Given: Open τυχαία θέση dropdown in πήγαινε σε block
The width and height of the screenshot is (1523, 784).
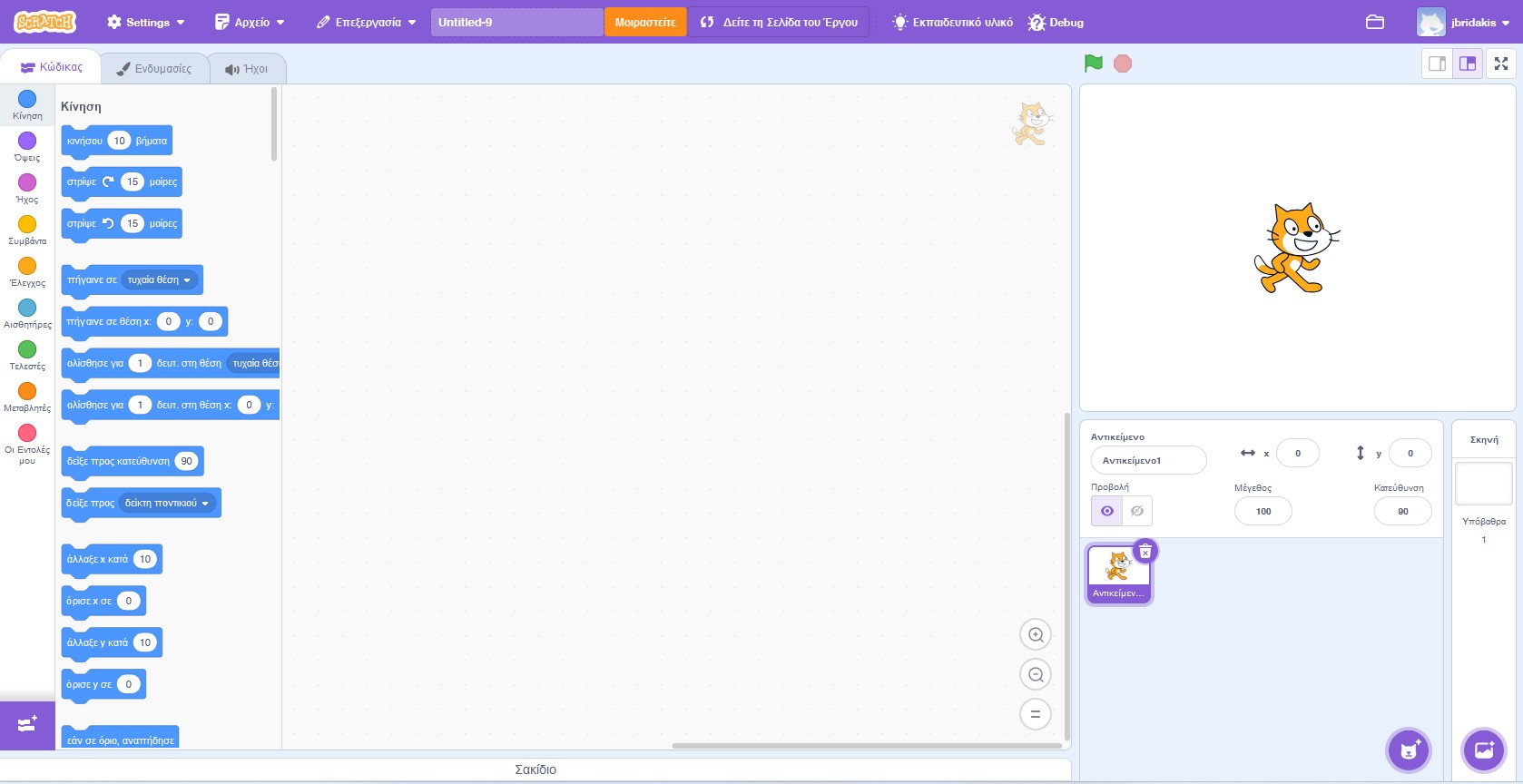Looking at the screenshot, I should pos(160,279).
